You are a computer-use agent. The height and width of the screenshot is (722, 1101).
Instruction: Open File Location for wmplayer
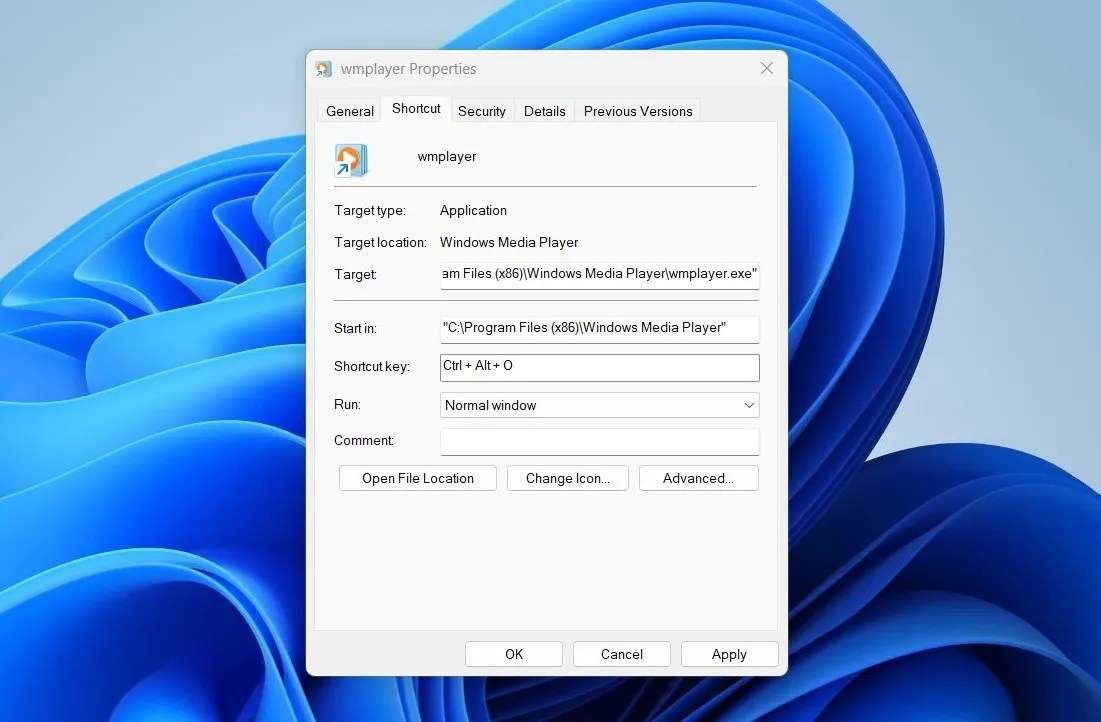click(x=417, y=478)
